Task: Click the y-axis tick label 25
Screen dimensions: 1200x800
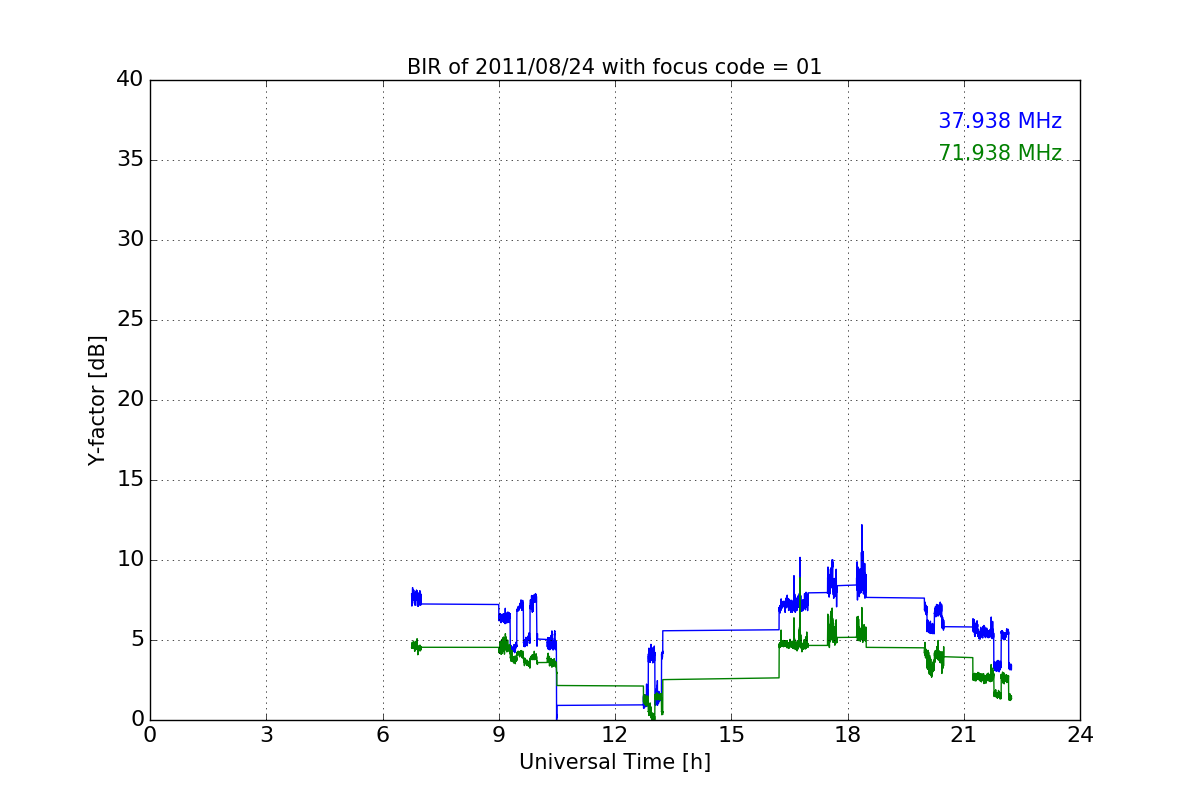Action: 130,320
